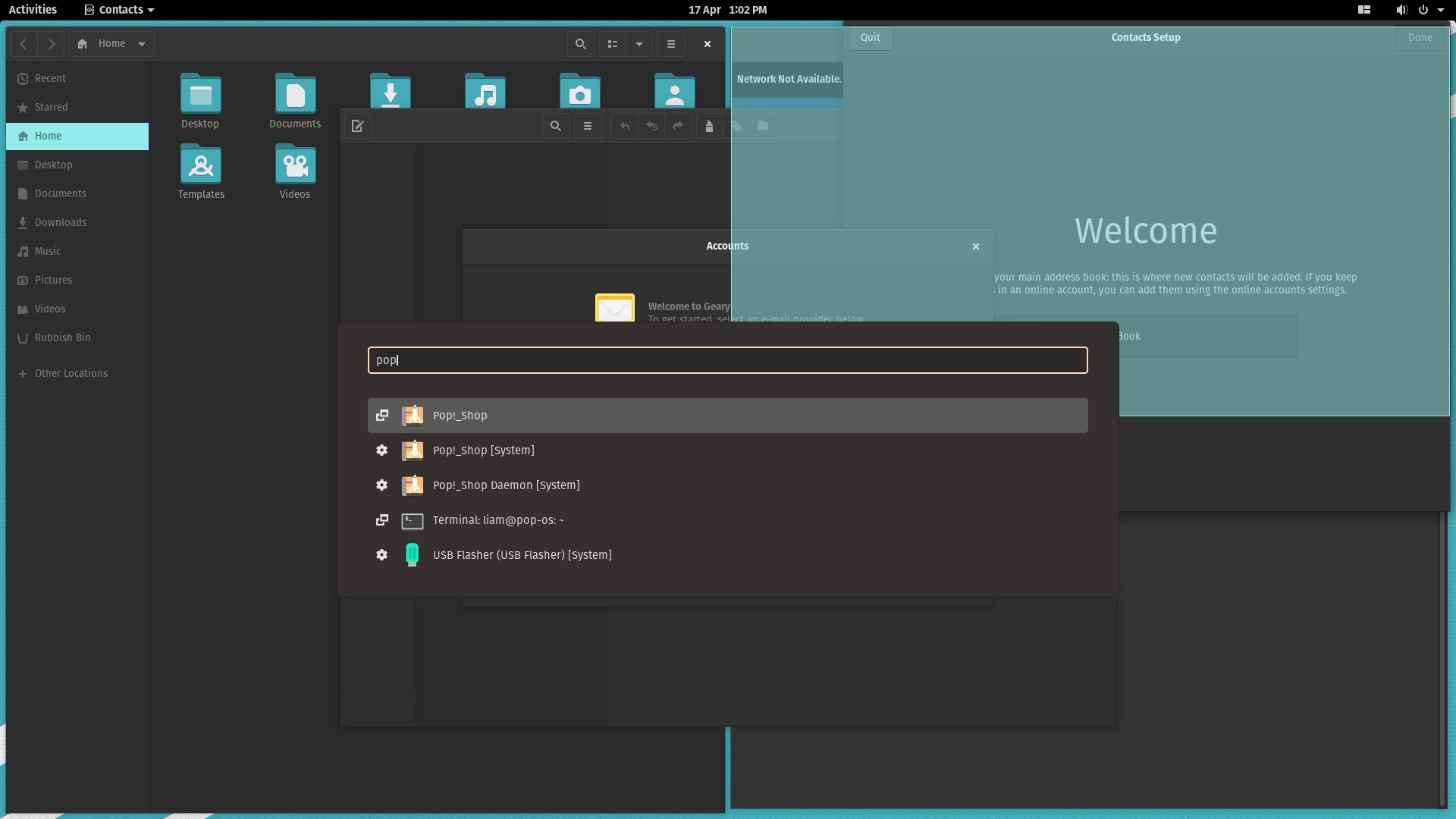The image size is (1456, 819).
Task: Open the Activities overview
Action: tap(33, 10)
